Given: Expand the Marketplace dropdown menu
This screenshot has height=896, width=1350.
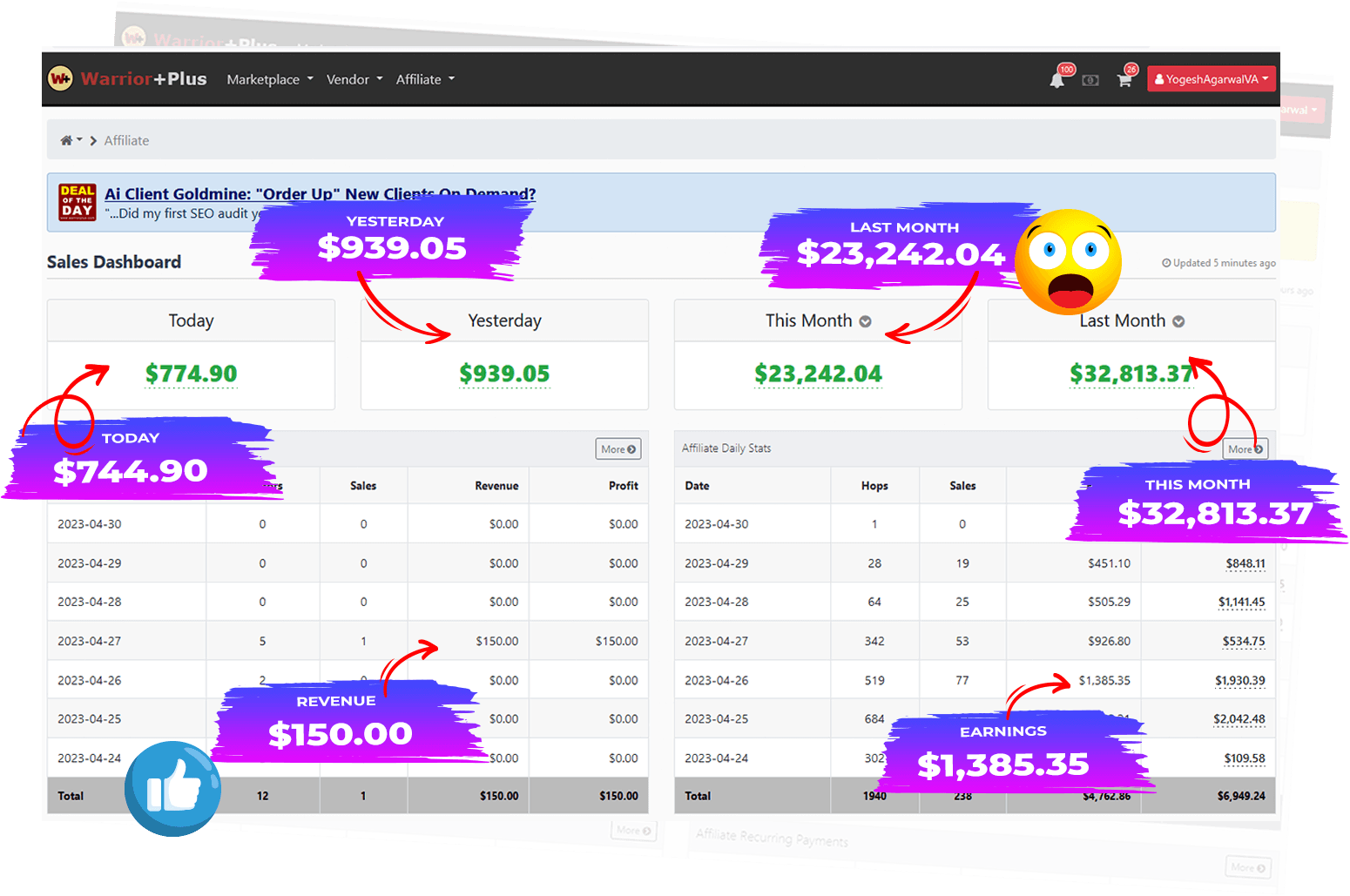Looking at the screenshot, I should tap(269, 79).
